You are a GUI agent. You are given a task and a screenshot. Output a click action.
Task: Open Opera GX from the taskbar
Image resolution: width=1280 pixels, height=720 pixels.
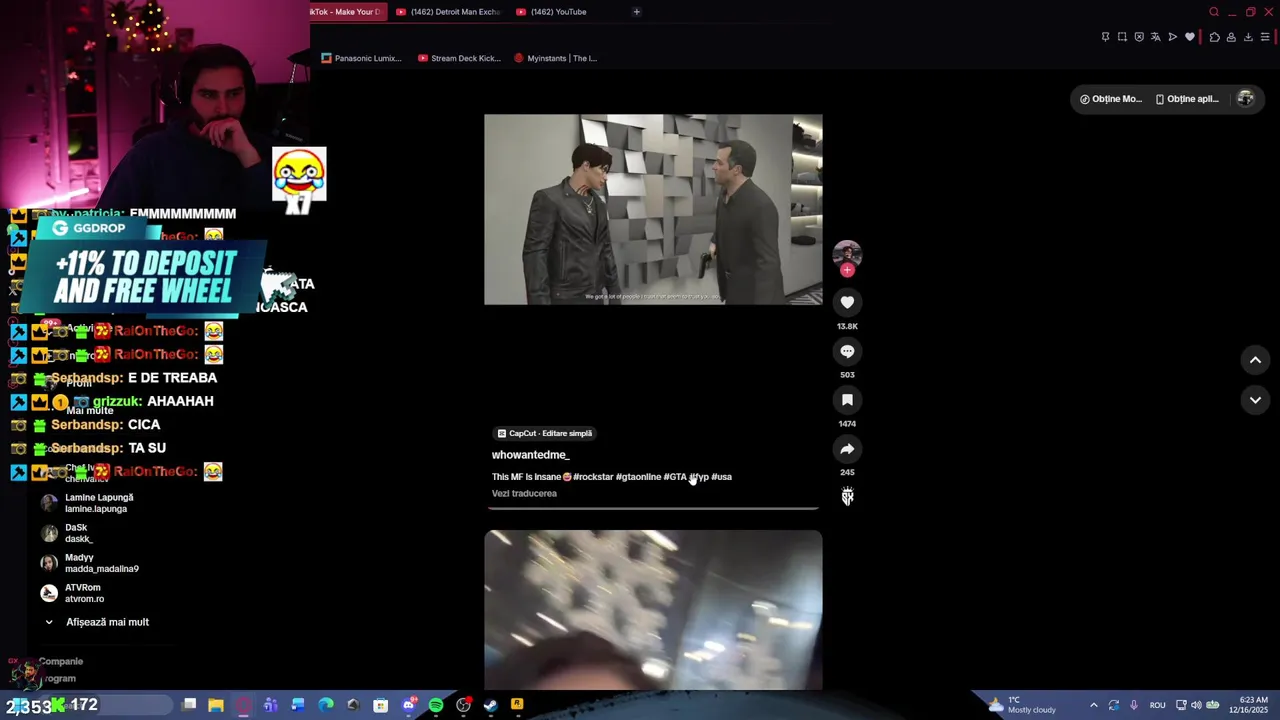pyautogui.click(x=243, y=705)
